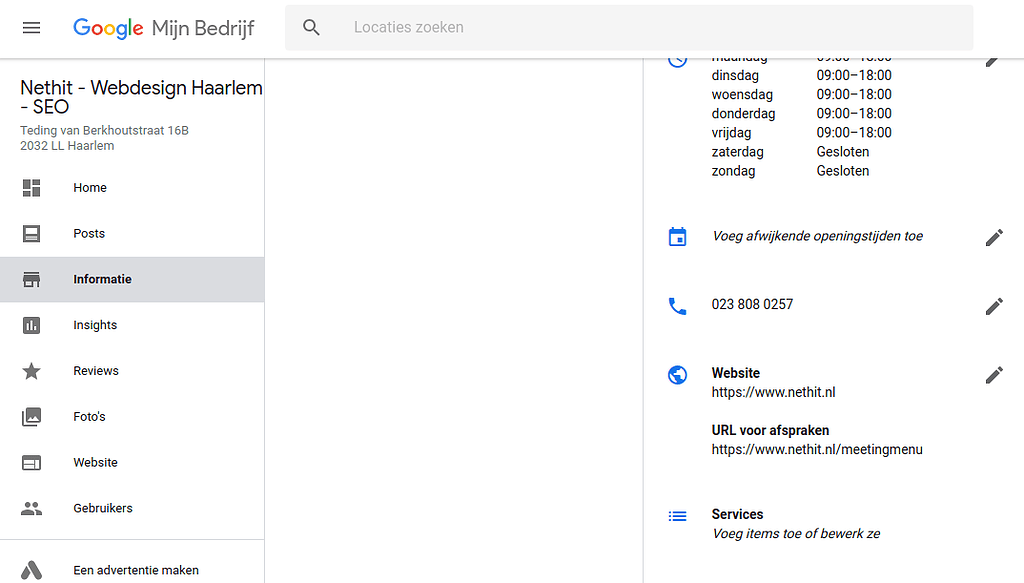The width and height of the screenshot is (1024, 583).
Task: Click the Posts icon in sidebar
Action: (x=31, y=234)
